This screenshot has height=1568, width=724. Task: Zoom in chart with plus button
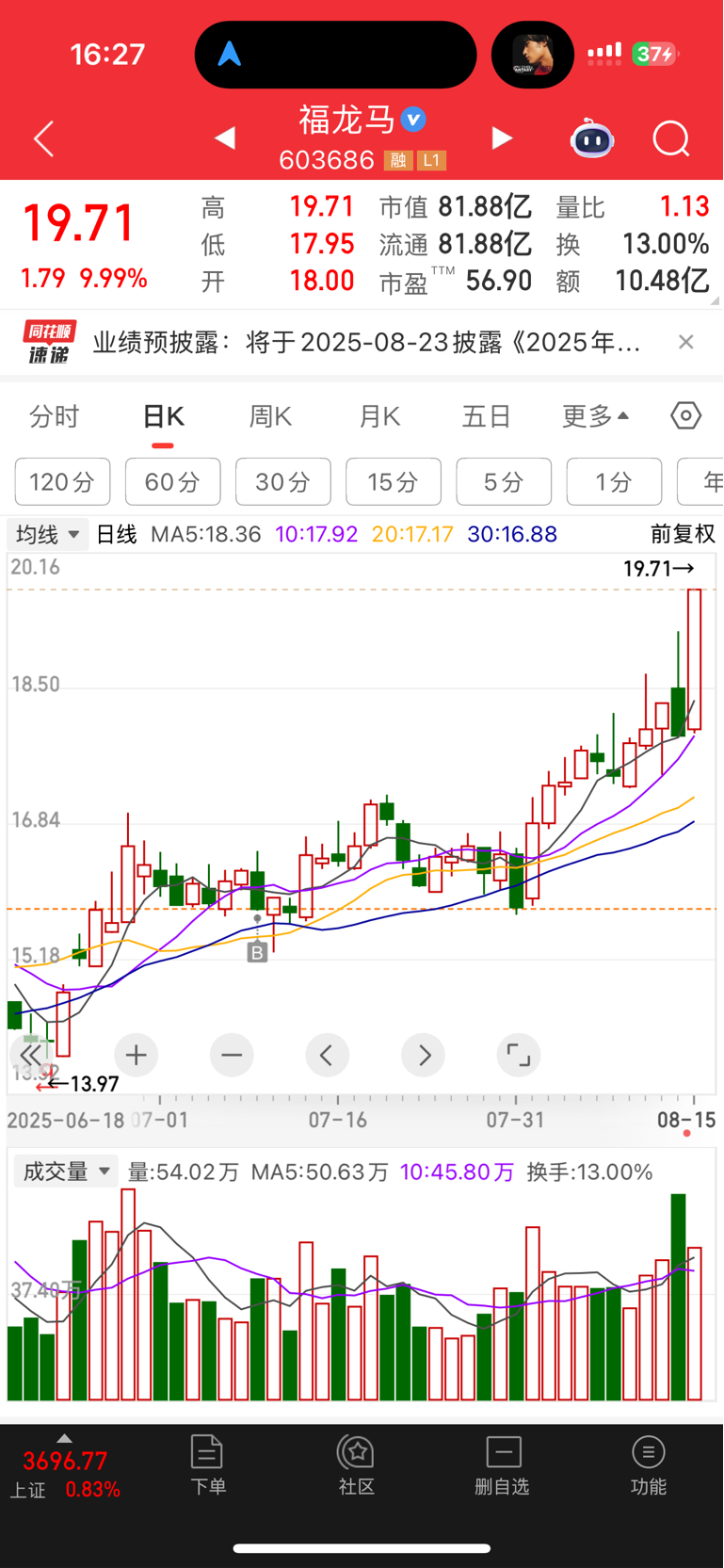click(136, 1055)
